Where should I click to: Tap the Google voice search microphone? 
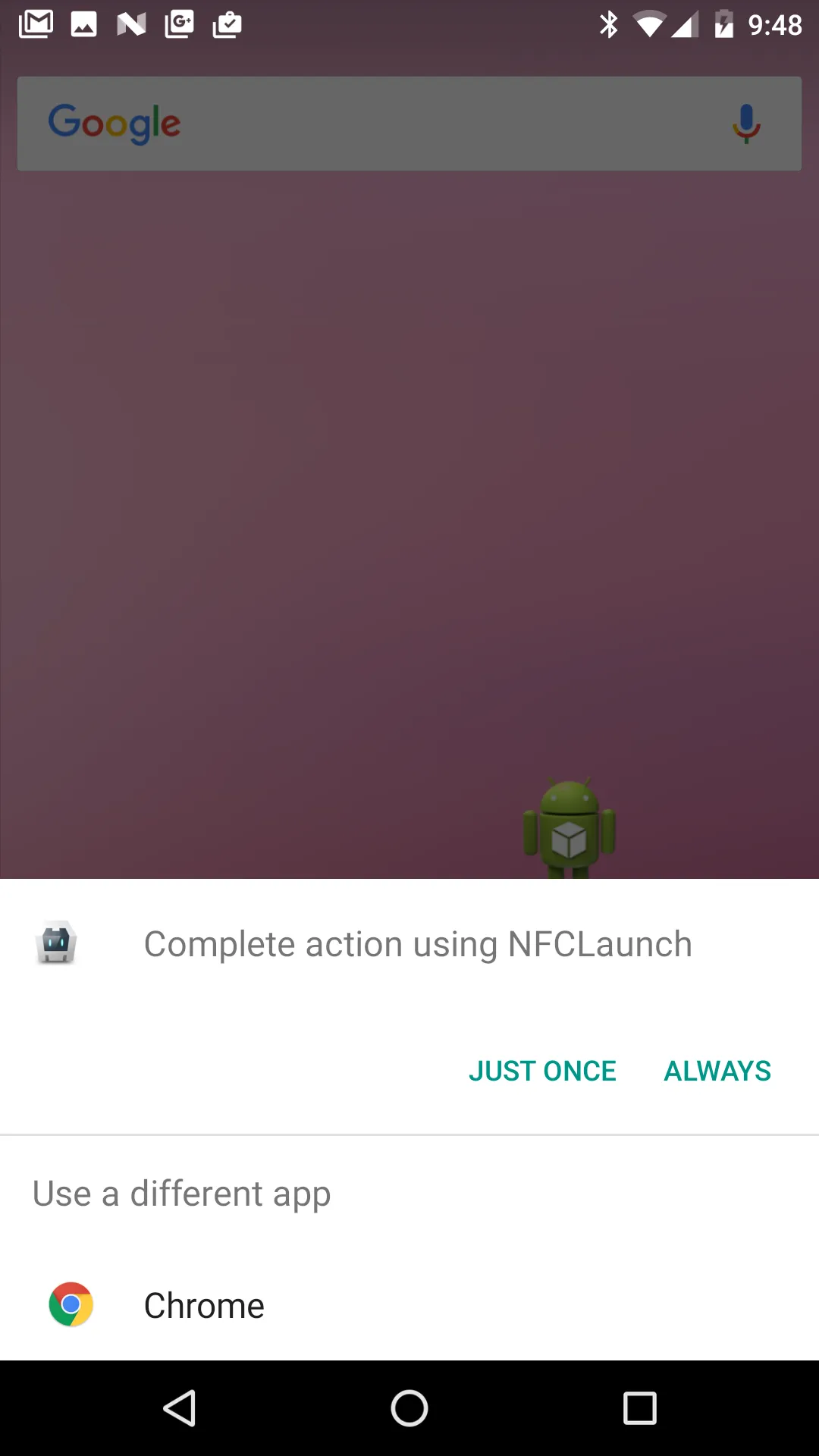point(746,124)
